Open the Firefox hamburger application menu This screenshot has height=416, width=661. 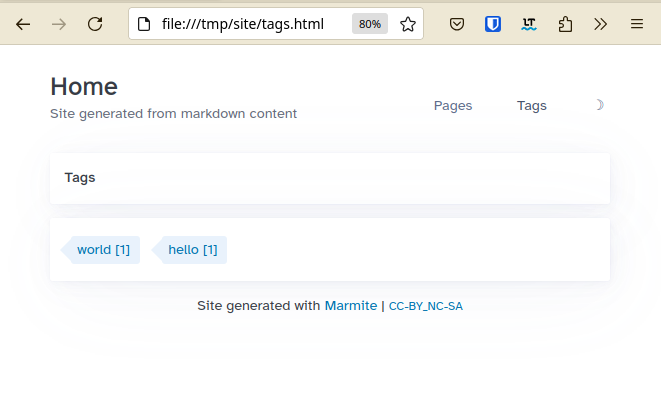tap(637, 24)
